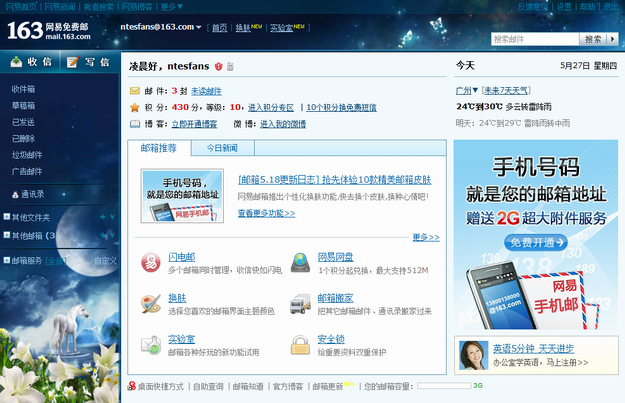Image resolution: width=625 pixels, height=403 pixels.
Task: Click the 反馈意见 feedback link
Action: pyautogui.click(x=533, y=6)
